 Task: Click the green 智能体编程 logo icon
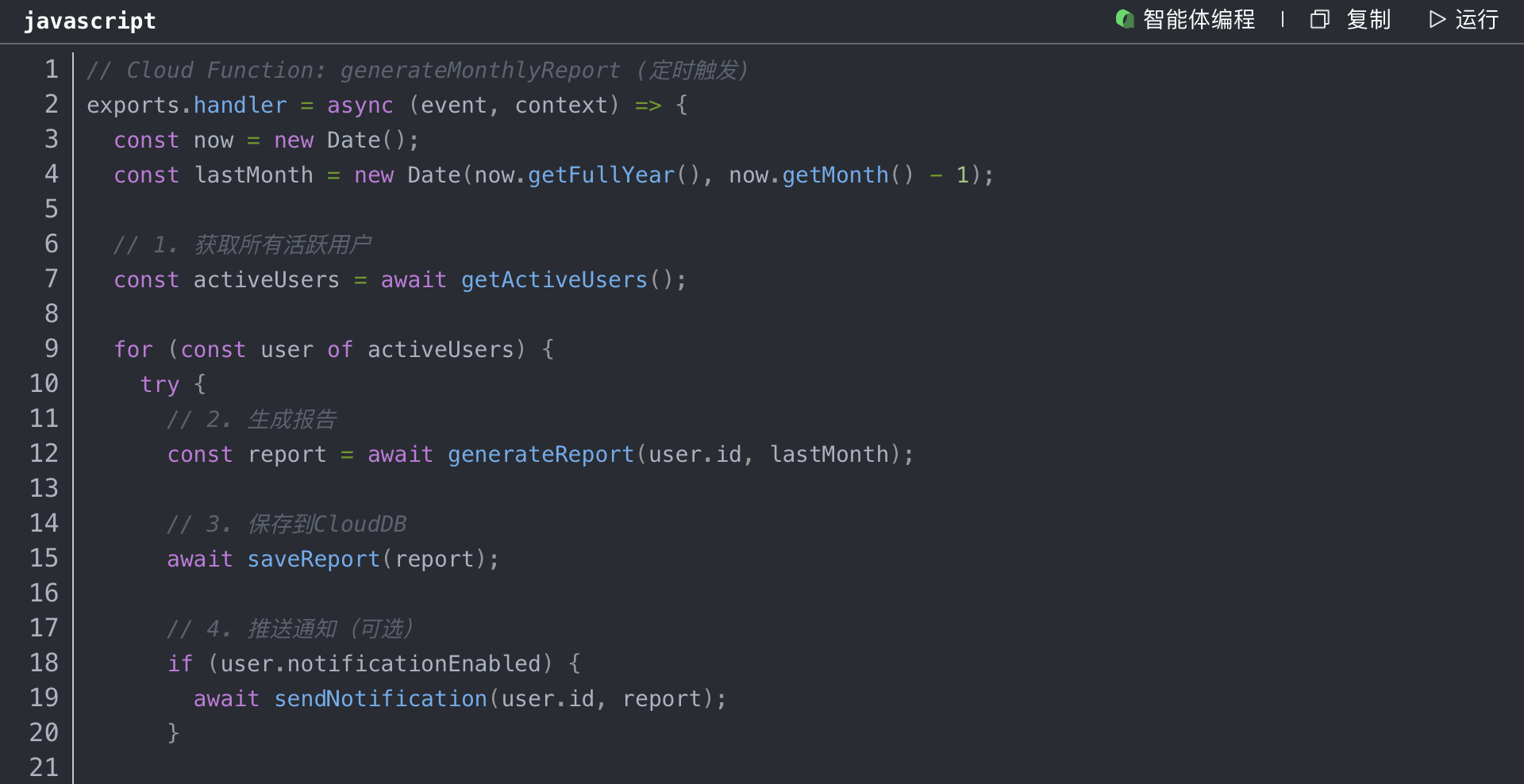[1124, 19]
